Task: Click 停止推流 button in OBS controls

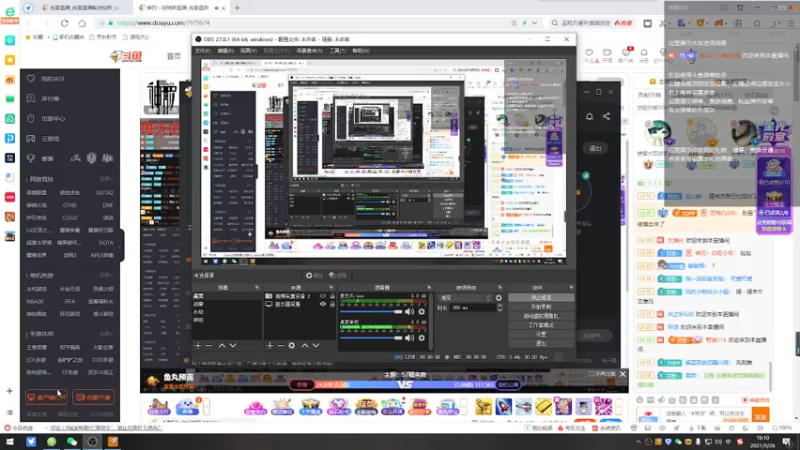Action: point(541,297)
